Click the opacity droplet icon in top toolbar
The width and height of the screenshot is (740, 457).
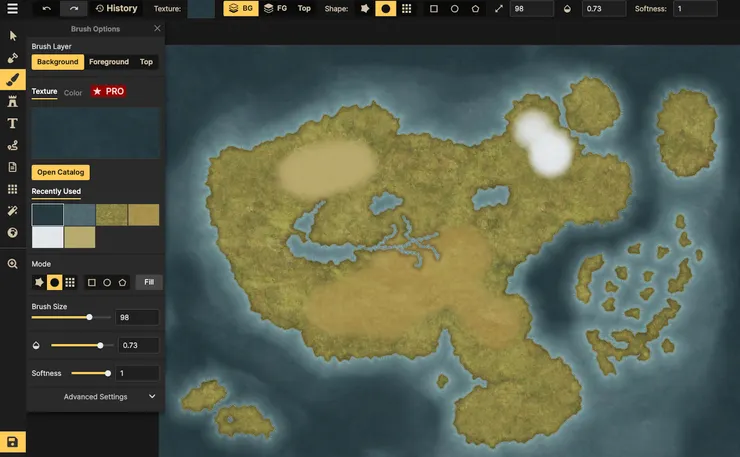[x=567, y=8]
